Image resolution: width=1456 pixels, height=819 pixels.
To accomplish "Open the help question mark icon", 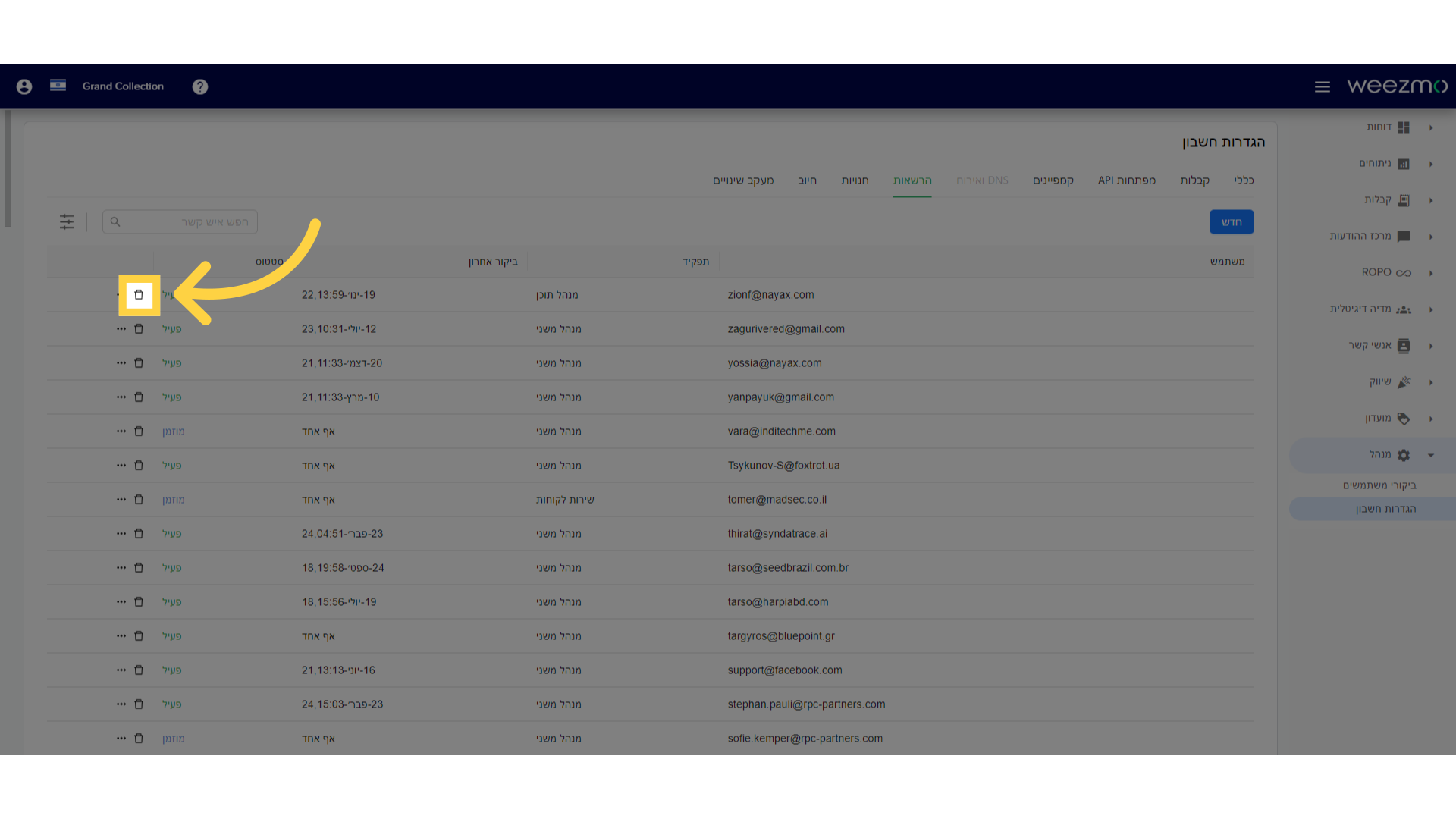I will click(x=200, y=86).
